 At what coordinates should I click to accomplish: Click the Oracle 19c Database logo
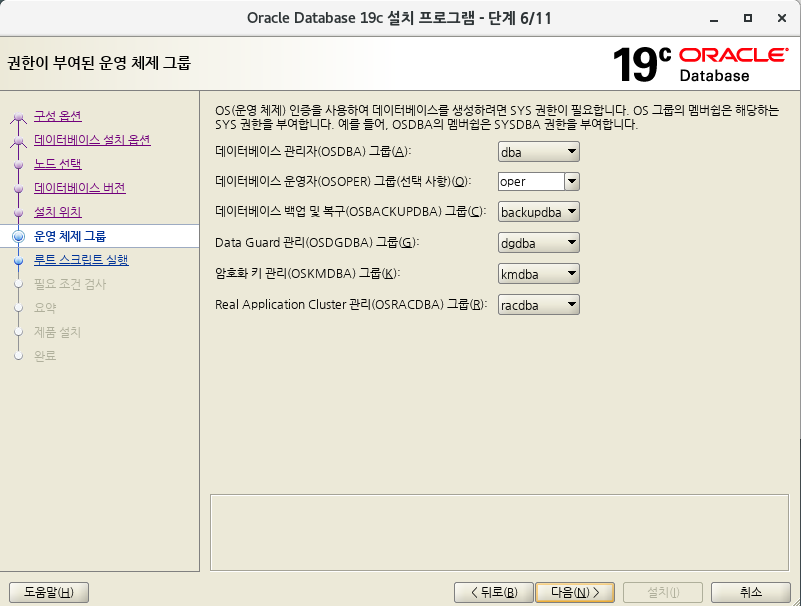700,64
